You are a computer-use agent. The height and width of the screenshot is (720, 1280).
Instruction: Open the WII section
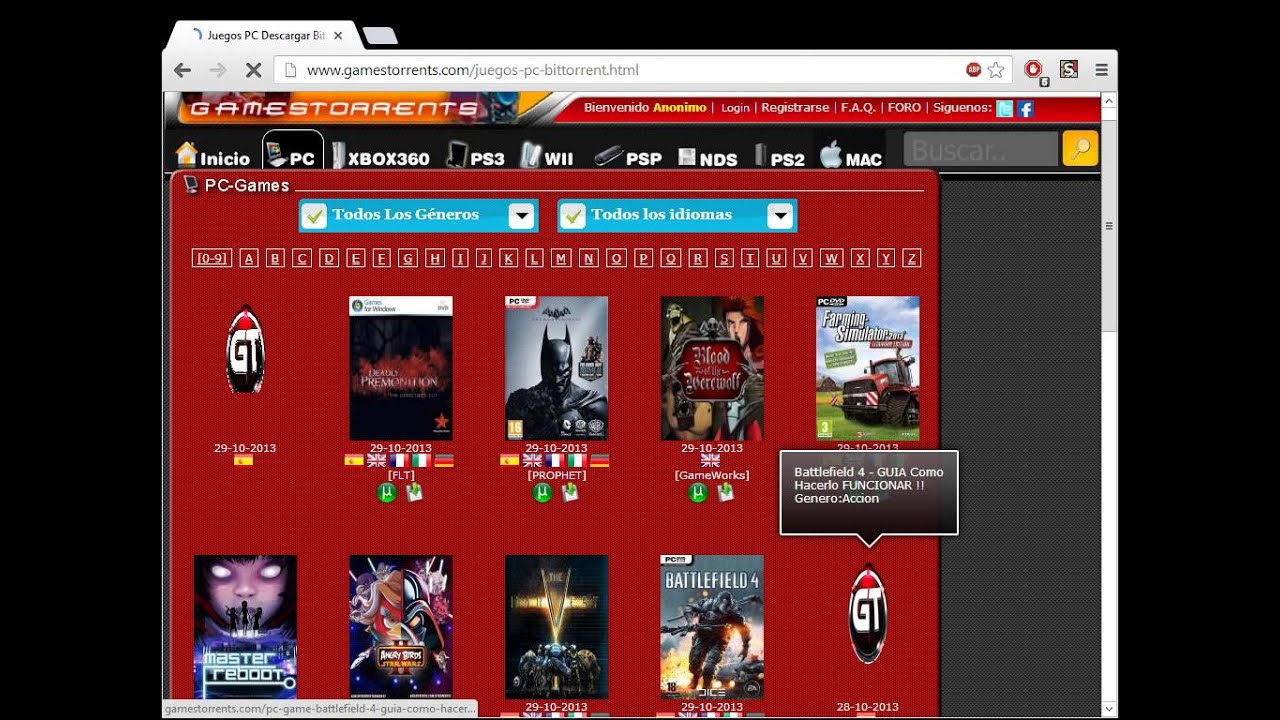[x=547, y=156]
